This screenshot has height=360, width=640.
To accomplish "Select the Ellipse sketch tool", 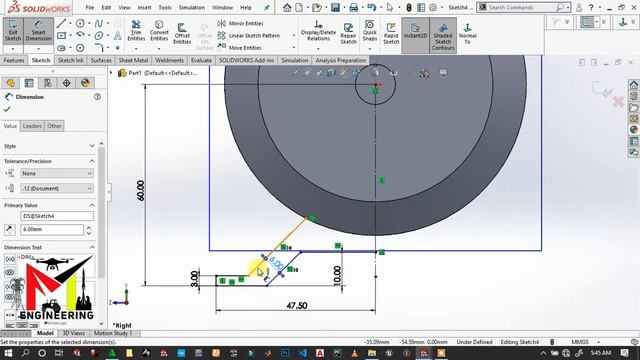I will pos(99,36).
